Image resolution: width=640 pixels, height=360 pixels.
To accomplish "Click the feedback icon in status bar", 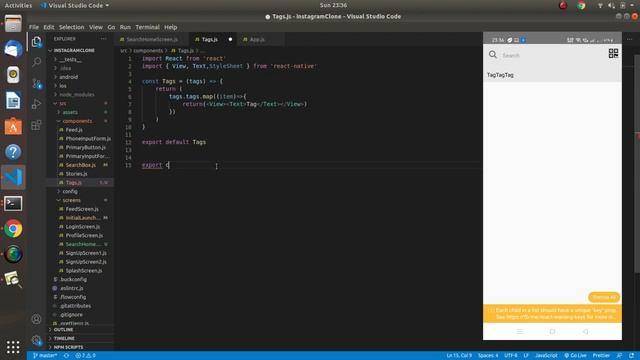I will pyautogui.click(x=620, y=356).
